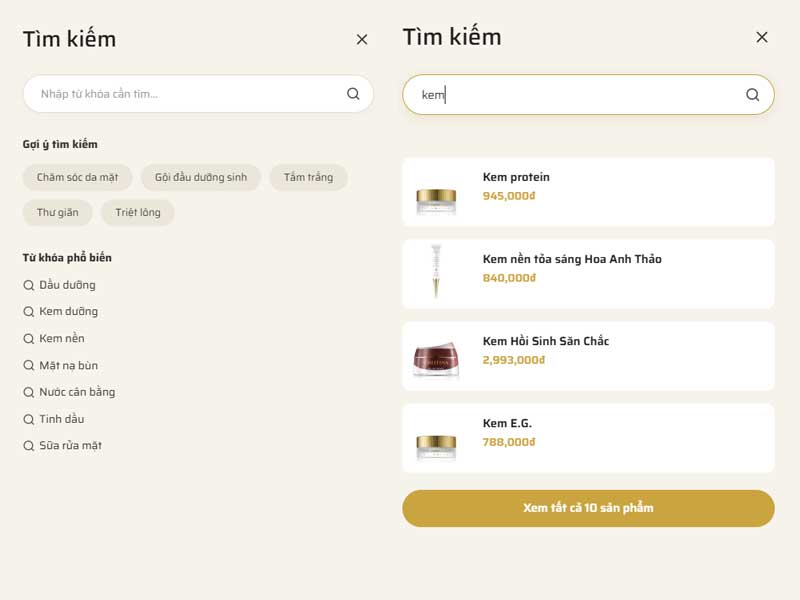Pick the Thư giãn suggestion chip
800x600 pixels.
[58, 212]
